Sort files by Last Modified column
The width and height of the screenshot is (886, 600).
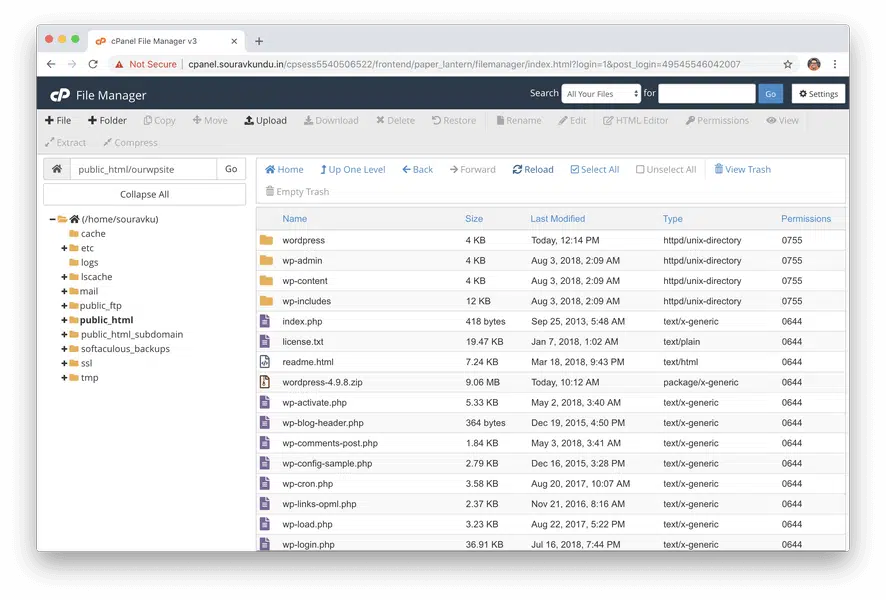point(557,218)
